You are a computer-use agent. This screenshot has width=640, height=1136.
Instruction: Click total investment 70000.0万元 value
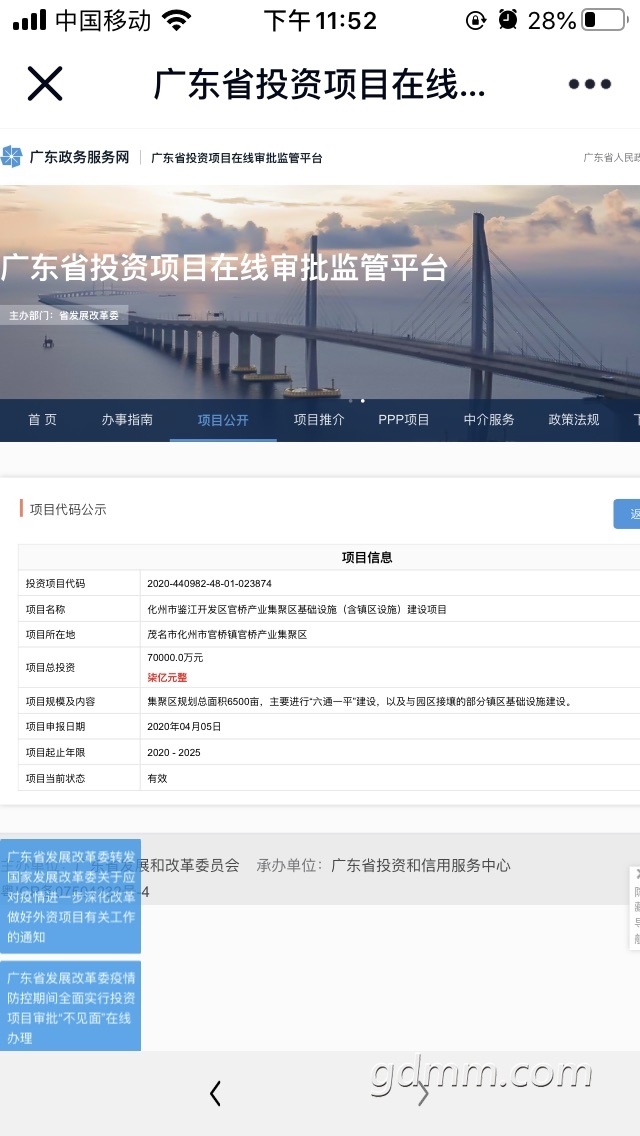[x=175, y=658]
